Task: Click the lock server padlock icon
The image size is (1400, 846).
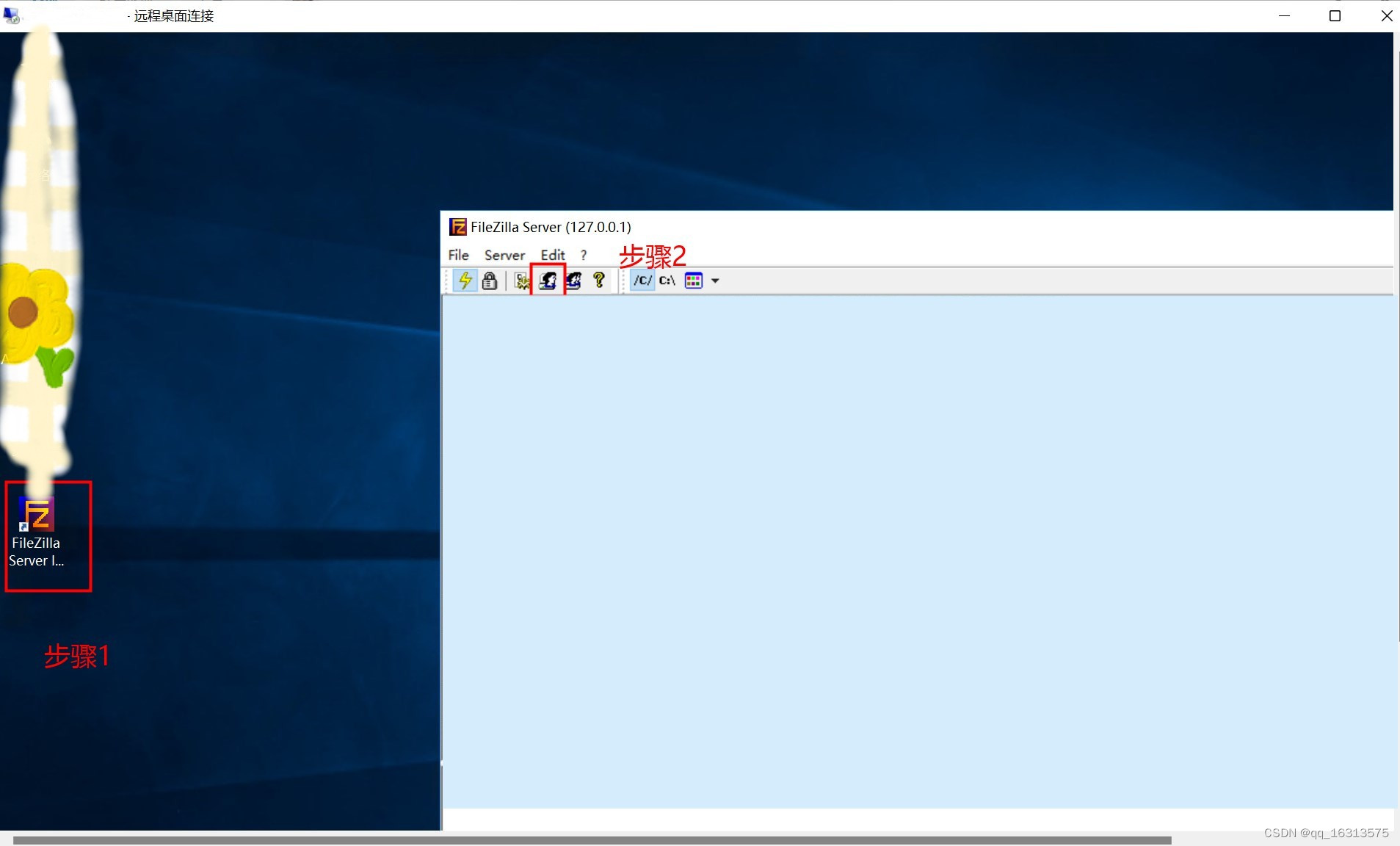Action: tap(490, 281)
